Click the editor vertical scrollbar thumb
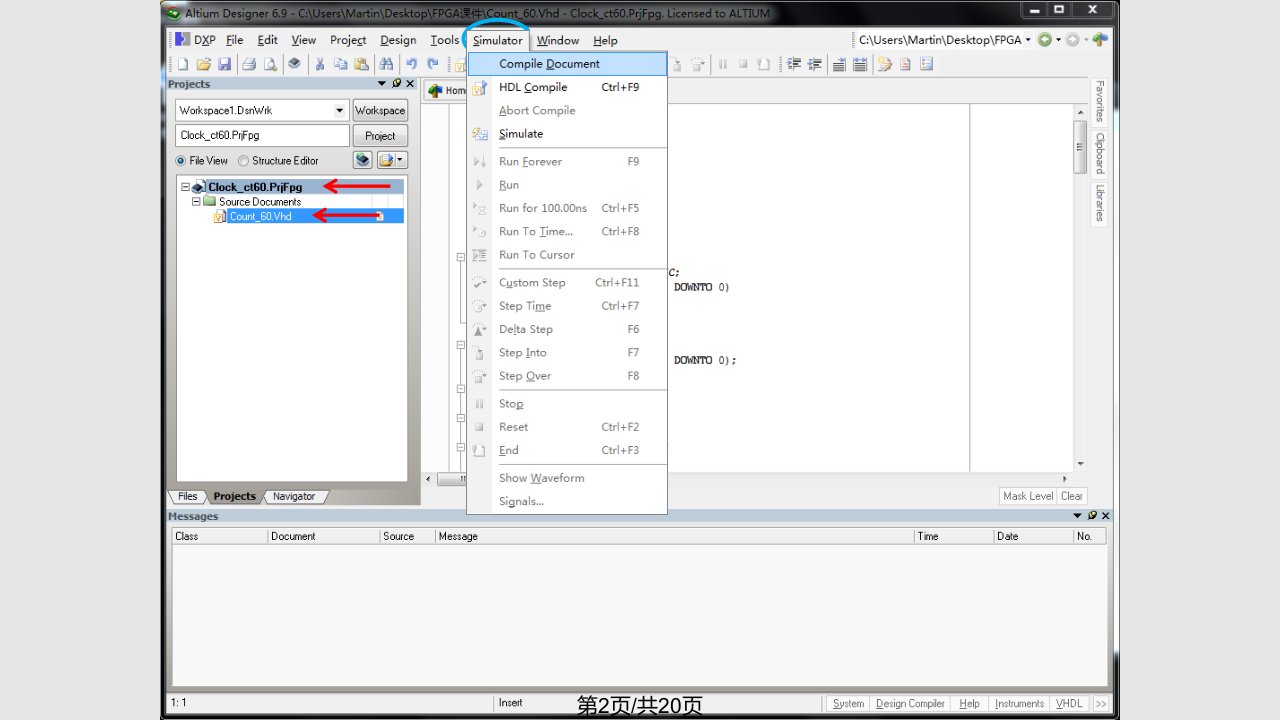The height and width of the screenshot is (720, 1280). click(1080, 147)
